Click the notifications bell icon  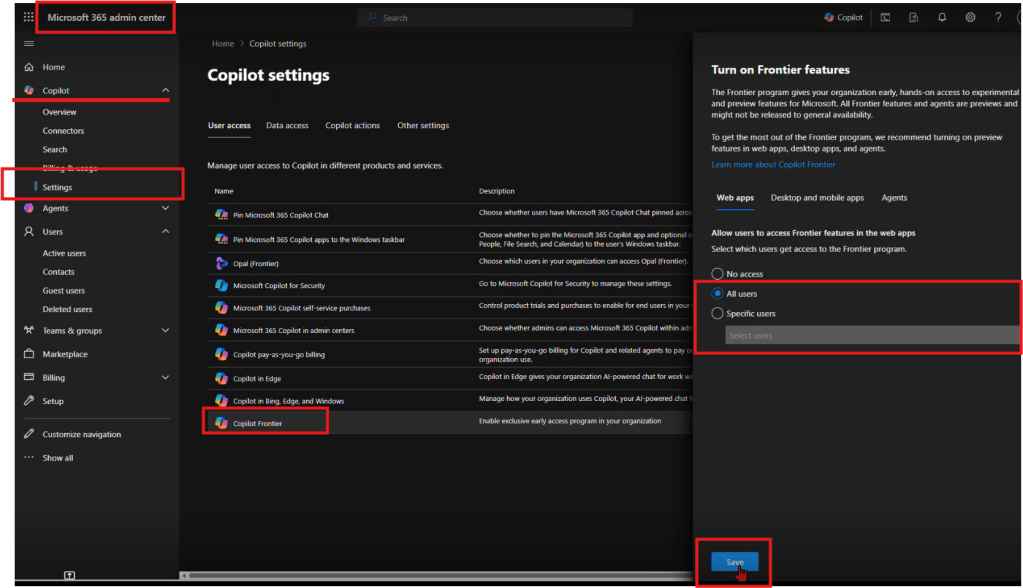point(941,17)
